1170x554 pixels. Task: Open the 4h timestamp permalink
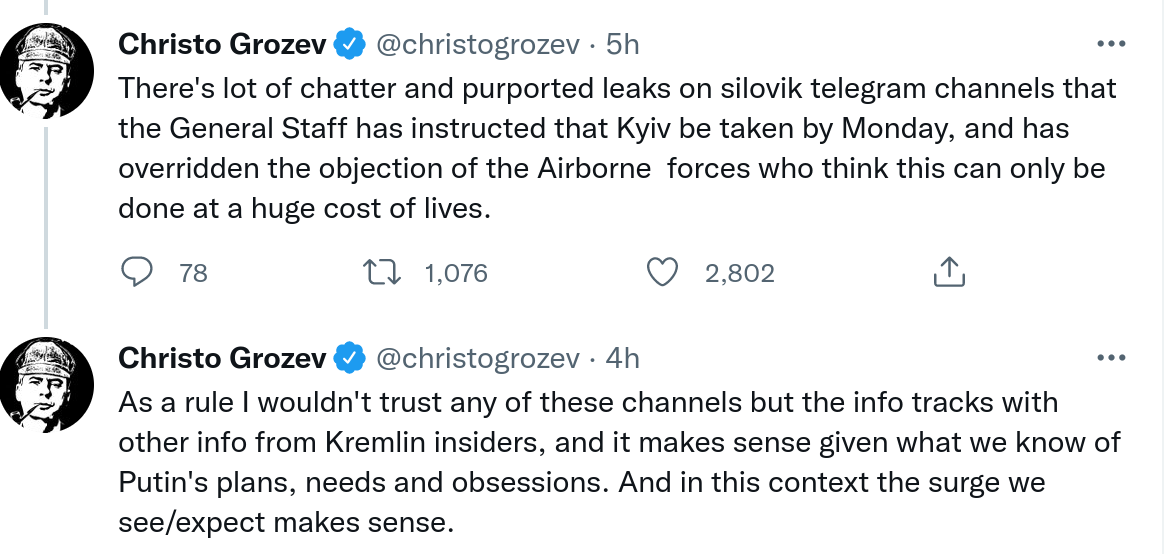point(623,358)
